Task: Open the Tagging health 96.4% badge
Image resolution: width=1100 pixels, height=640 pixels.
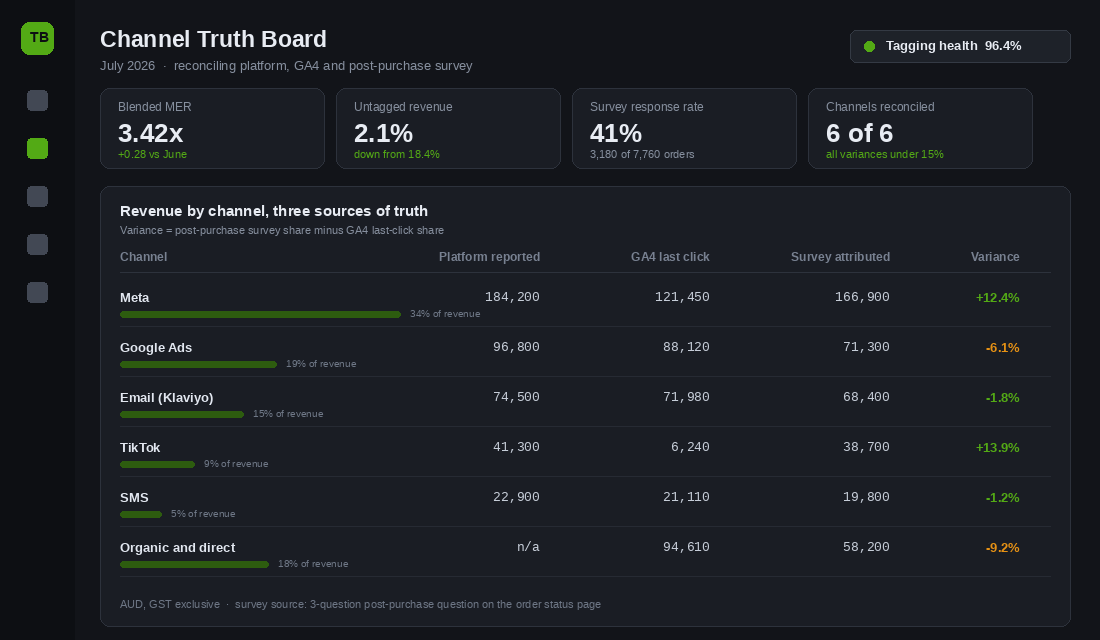Action: pyautogui.click(x=960, y=46)
